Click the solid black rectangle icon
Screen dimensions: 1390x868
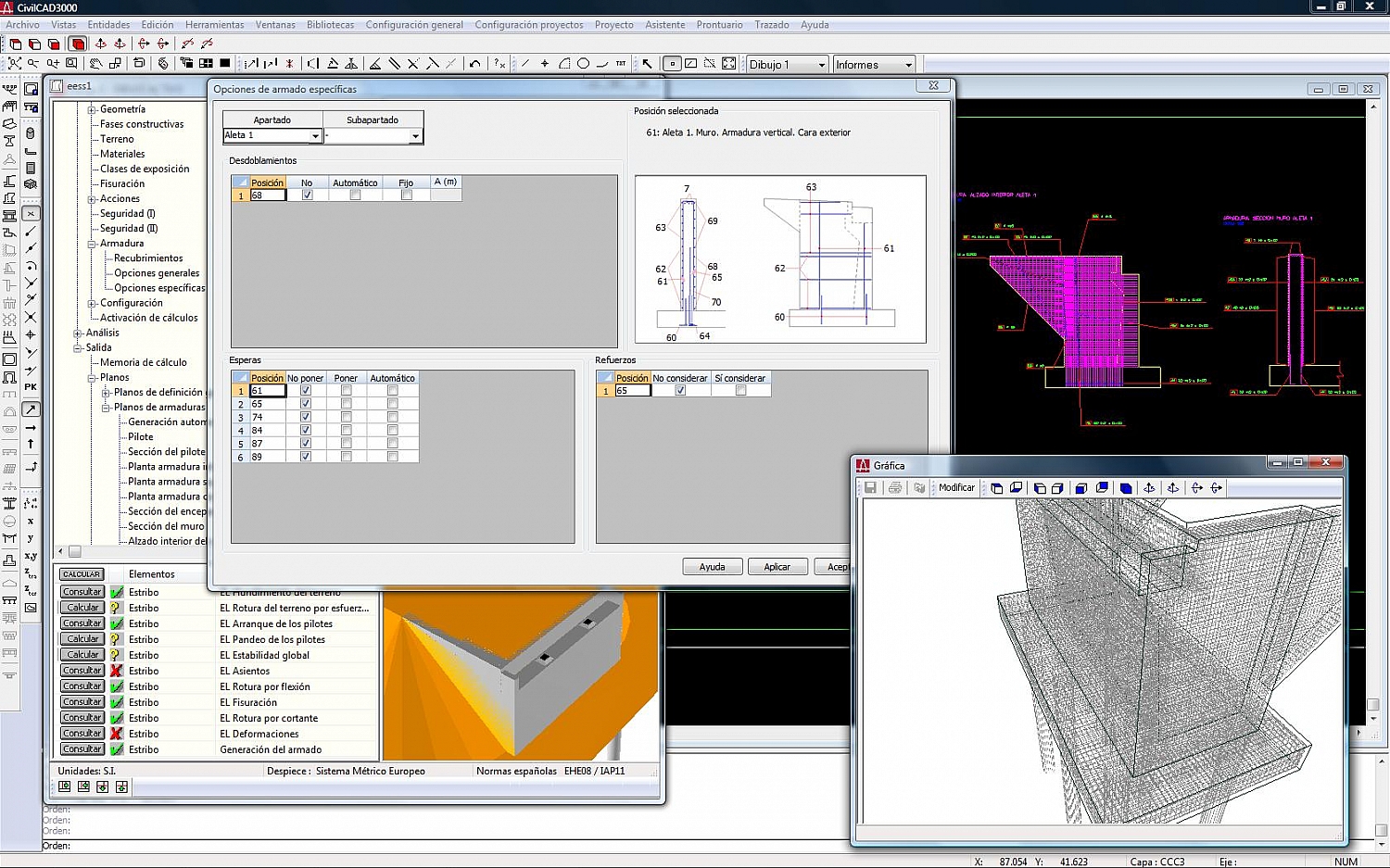click(x=225, y=64)
